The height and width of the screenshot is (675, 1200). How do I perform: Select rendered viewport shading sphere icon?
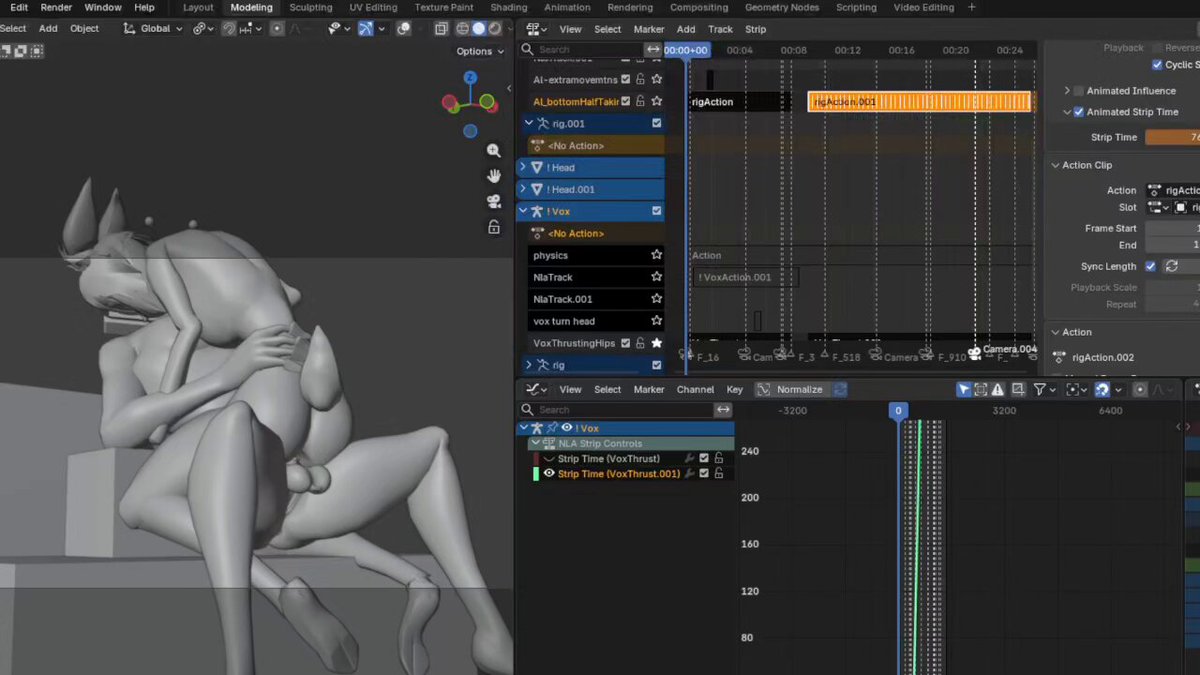(495, 29)
